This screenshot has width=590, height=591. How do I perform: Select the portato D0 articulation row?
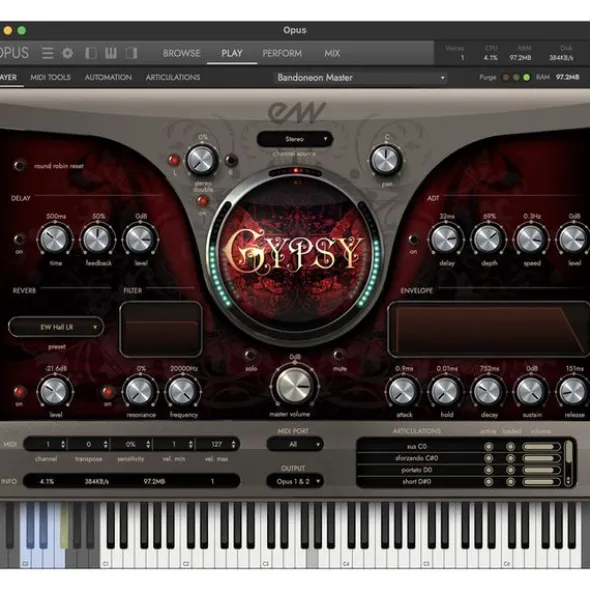459,470
